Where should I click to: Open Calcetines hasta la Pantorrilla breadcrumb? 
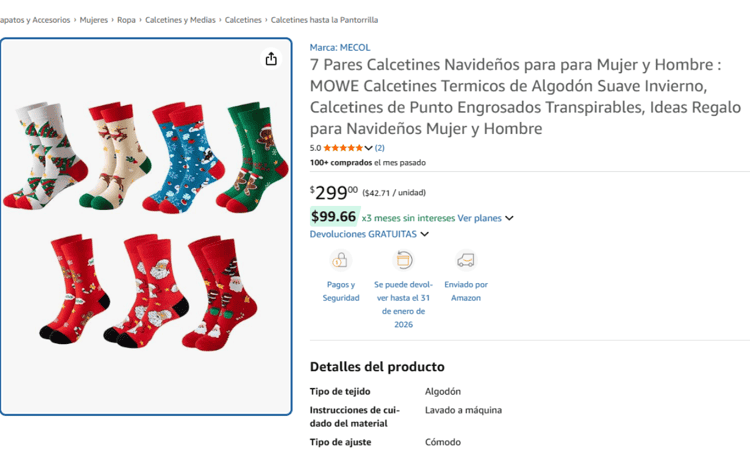(324, 20)
